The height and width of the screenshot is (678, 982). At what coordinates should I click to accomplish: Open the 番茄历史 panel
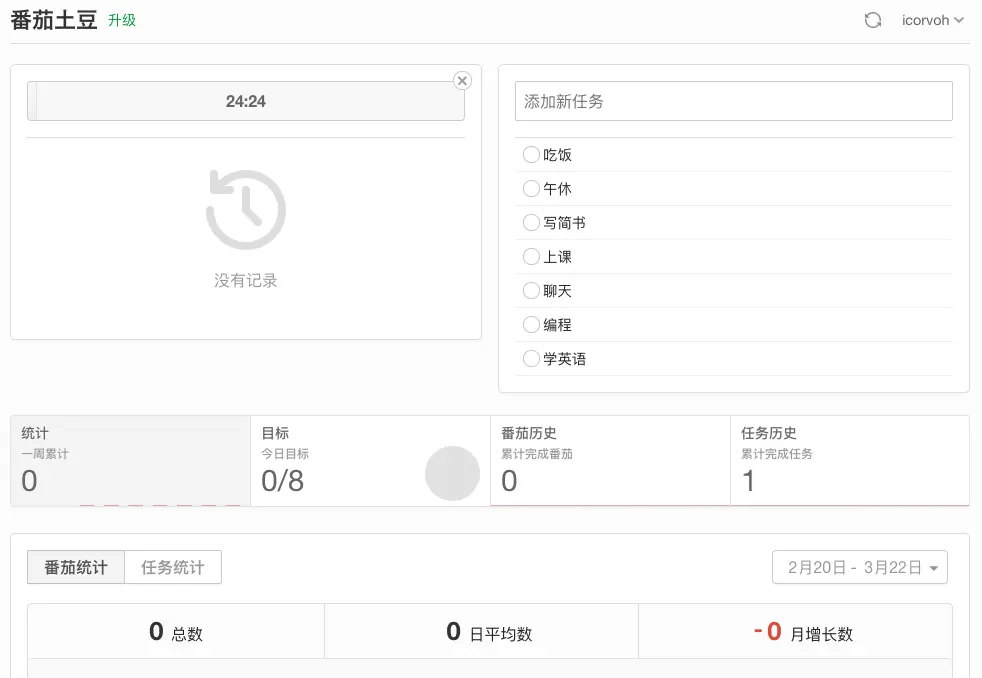pyautogui.click(x=610, y=461)
